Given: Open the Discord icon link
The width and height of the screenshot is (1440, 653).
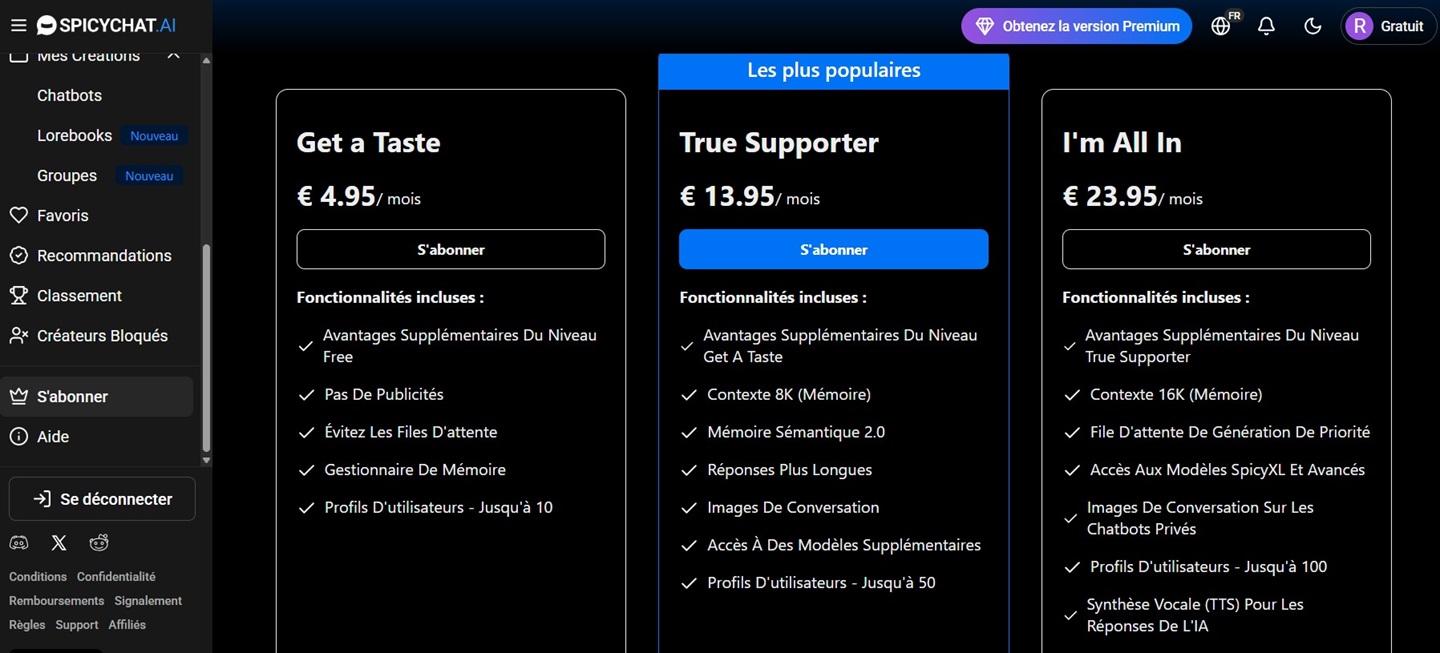Looking at the screenshot, I should click(19, 543).
